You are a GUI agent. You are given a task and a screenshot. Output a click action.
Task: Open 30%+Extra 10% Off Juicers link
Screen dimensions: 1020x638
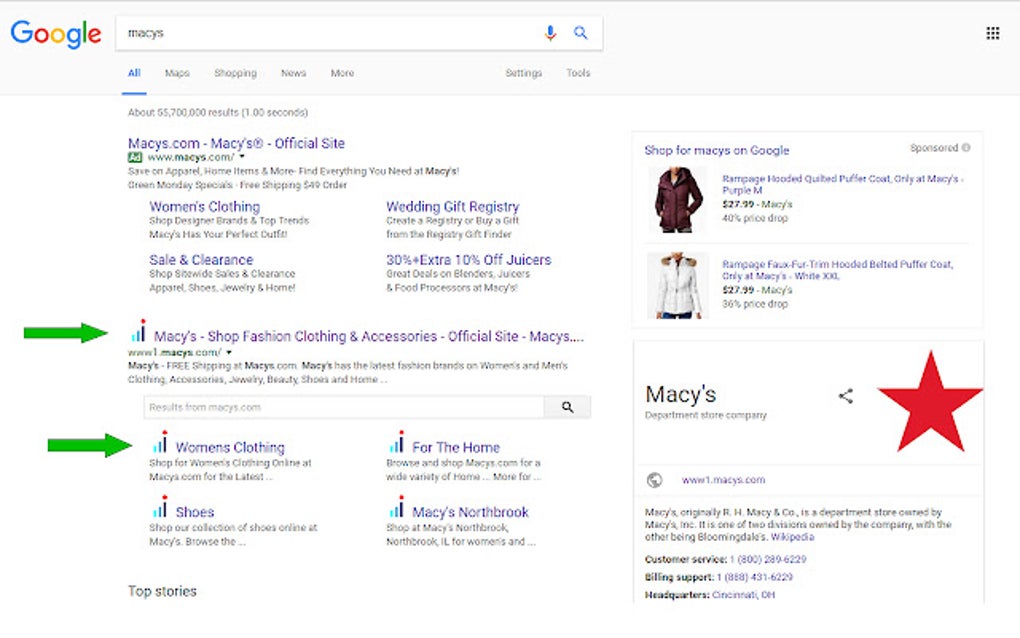(x=468, y=259)
